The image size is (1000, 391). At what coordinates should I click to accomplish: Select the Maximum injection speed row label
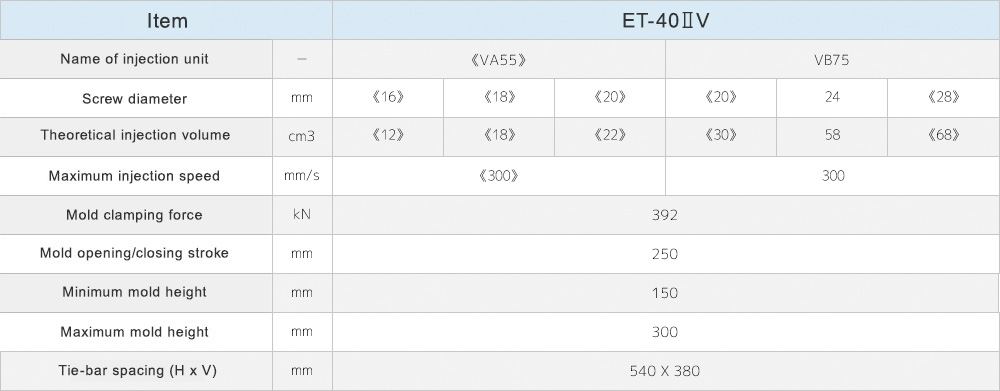pyautogui.click(x=134, y=176)
